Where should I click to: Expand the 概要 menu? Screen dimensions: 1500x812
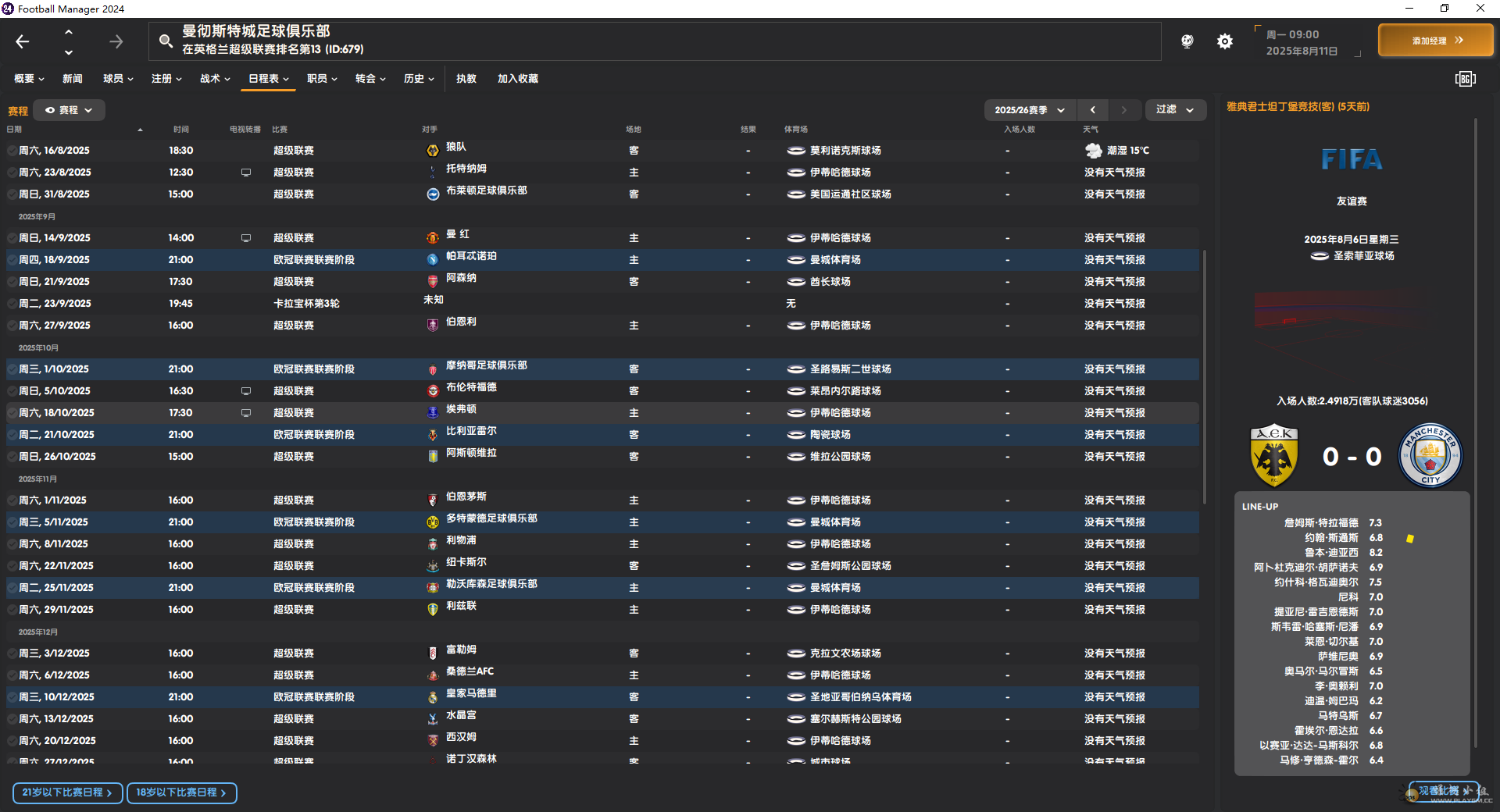pos(29,79)
